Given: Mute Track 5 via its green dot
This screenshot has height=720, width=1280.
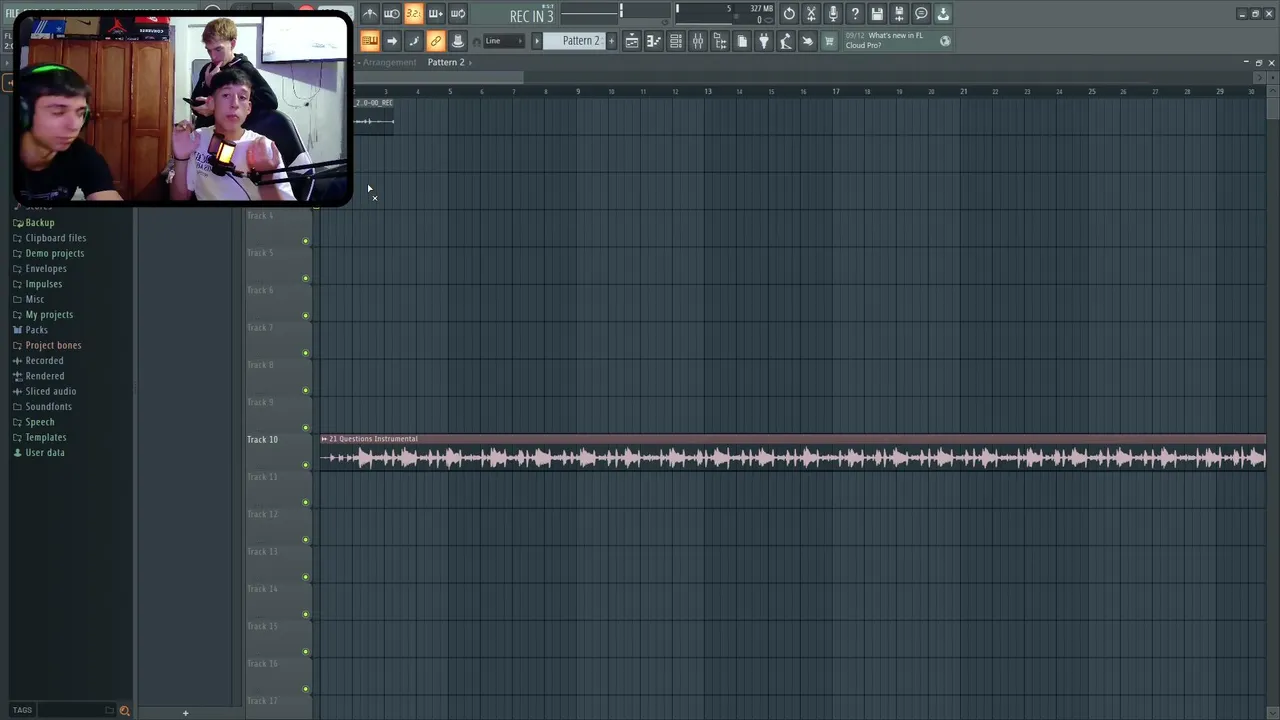Looking at the screenshot, I should [x=306, y=278].
